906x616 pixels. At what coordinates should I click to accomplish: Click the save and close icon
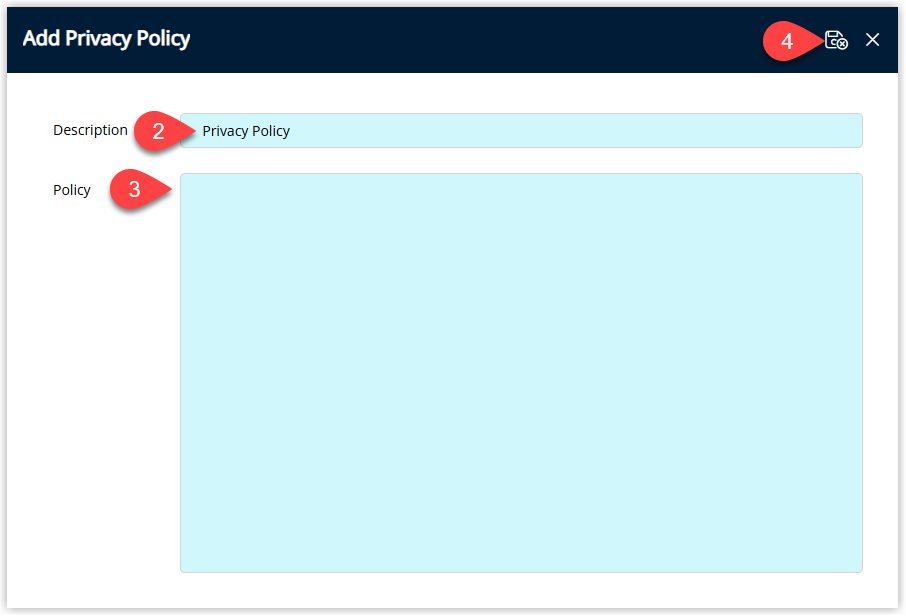pos(836,40)
